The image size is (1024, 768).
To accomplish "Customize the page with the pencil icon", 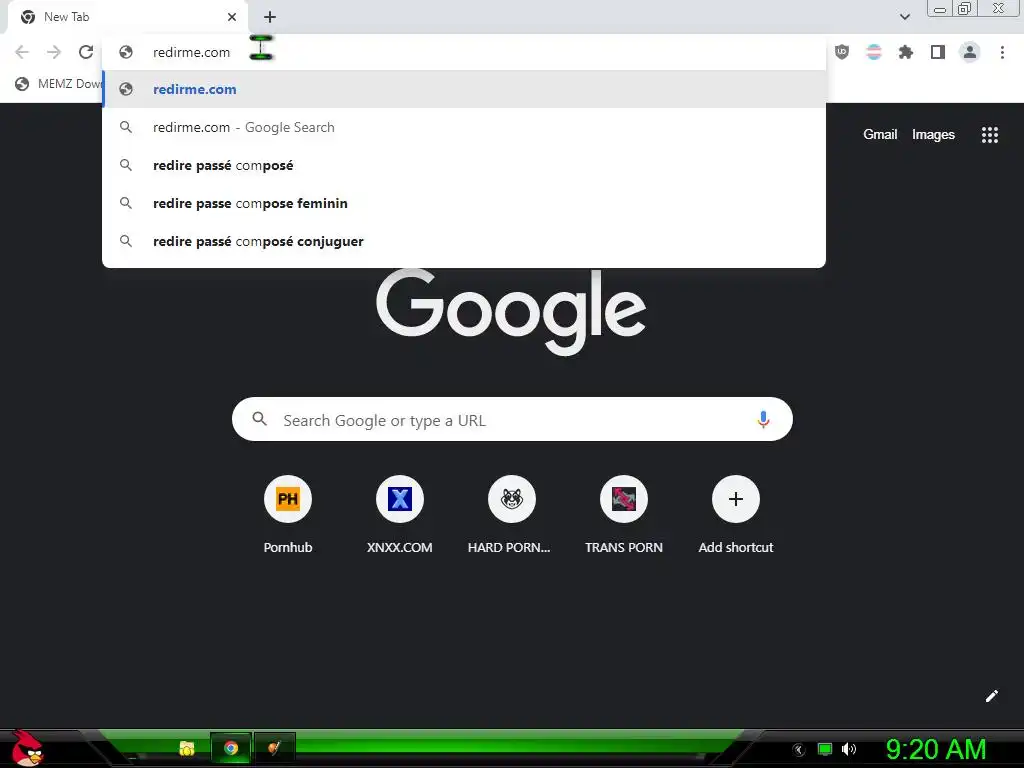I will pos(992,696).
